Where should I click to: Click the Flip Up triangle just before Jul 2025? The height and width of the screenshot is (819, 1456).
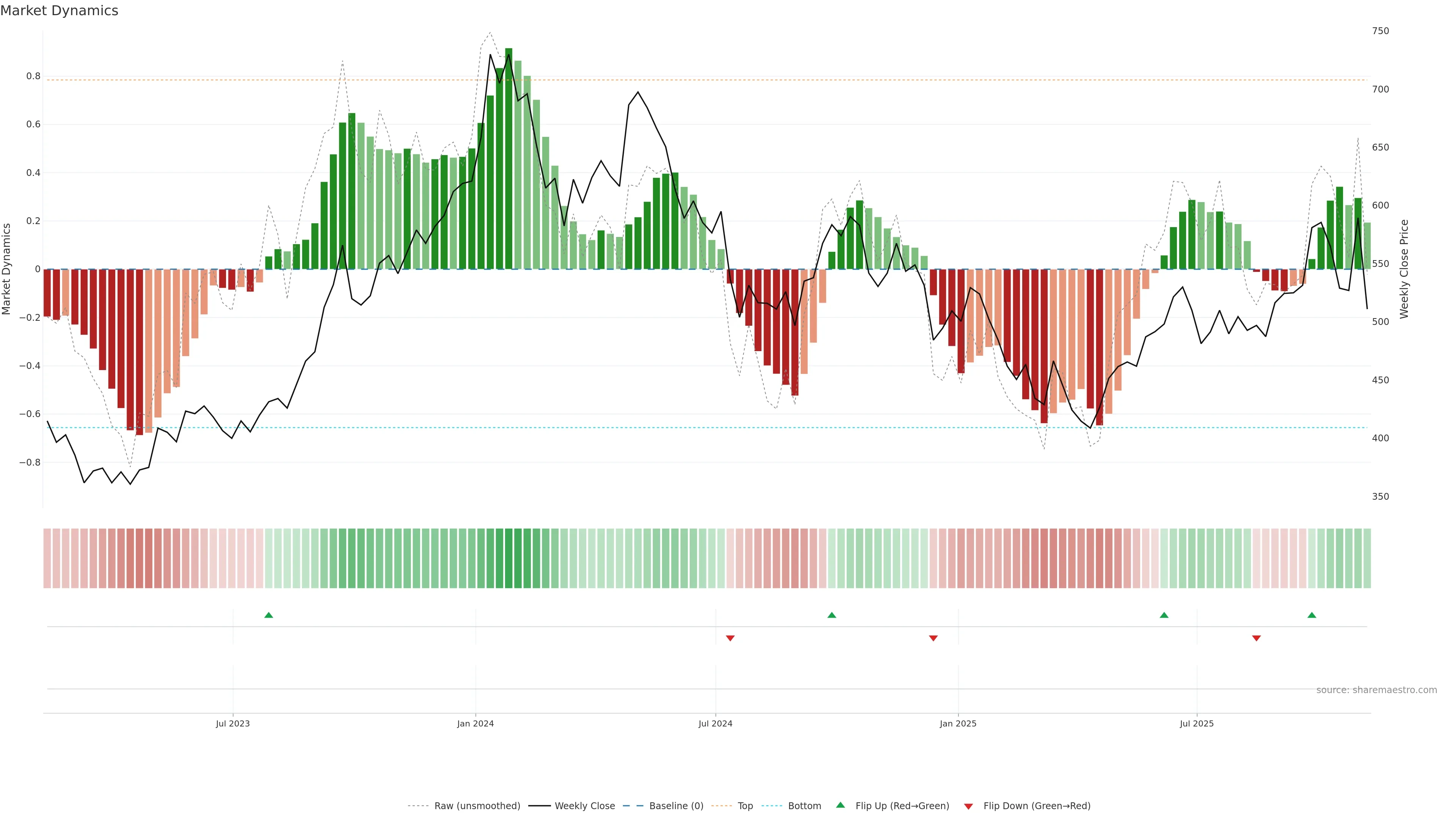pyautogui.click(x=1164, y=615)
